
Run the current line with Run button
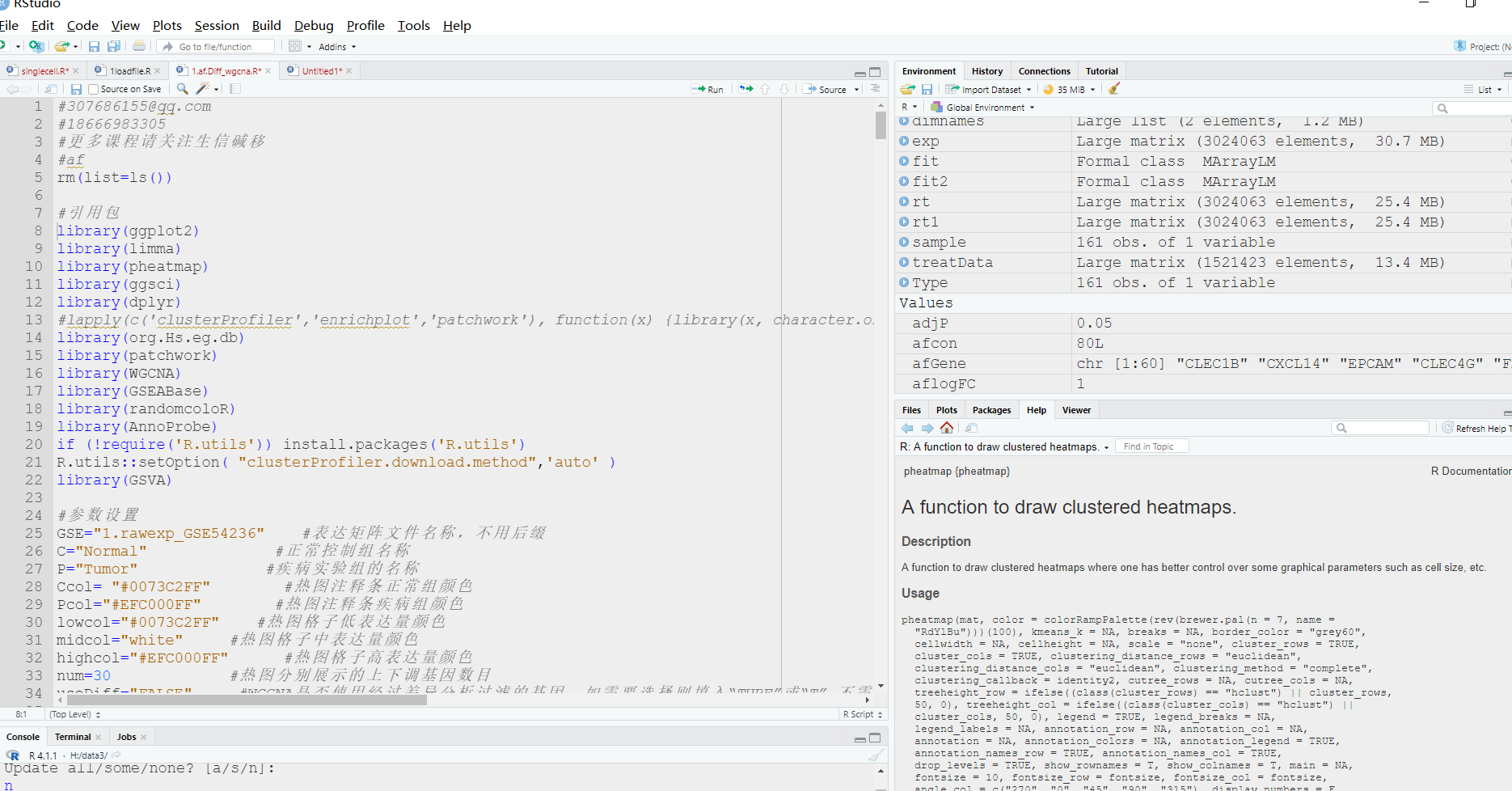(x=707, y=90)
